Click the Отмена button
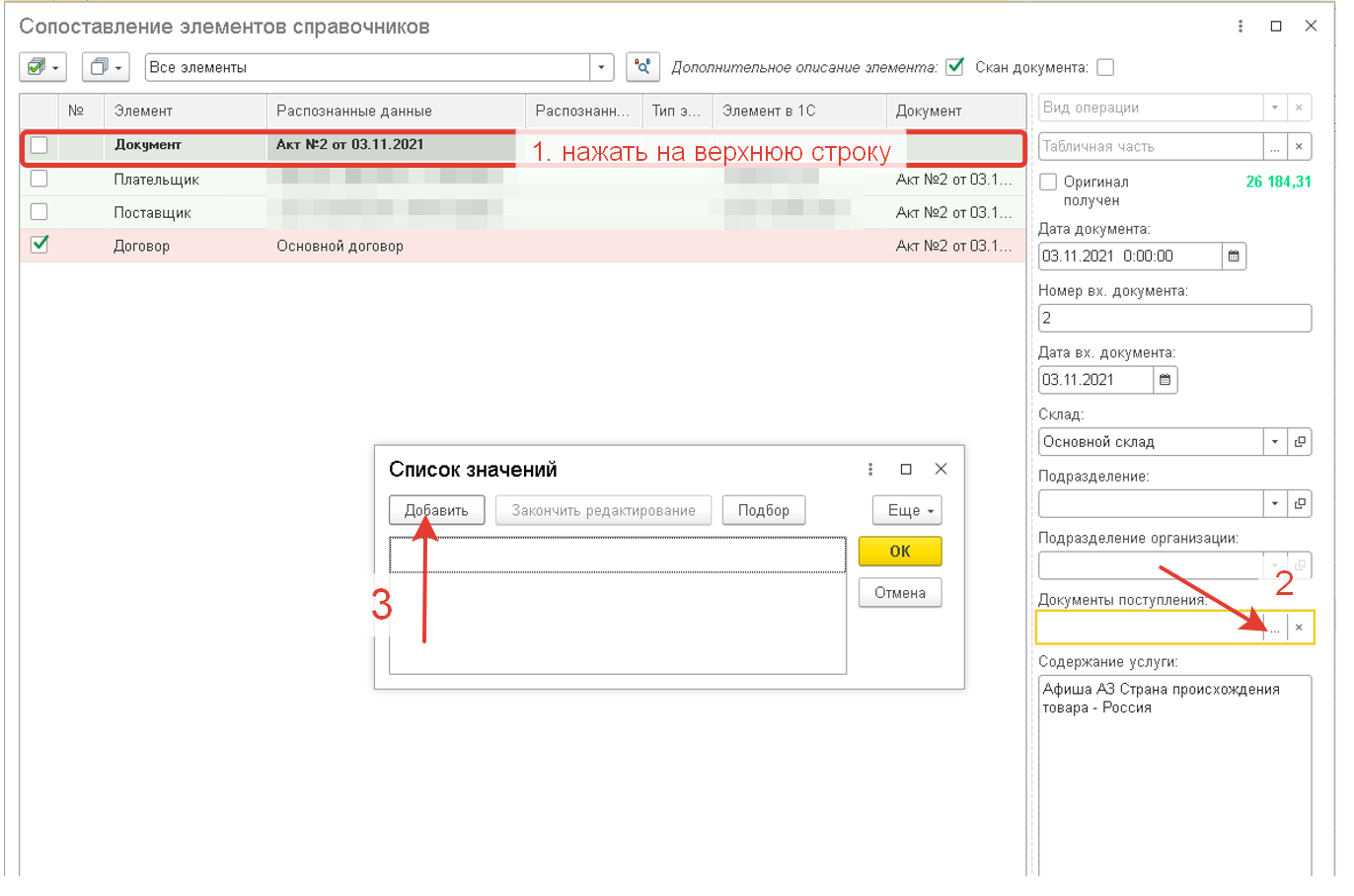The height and width of the screenshot is (896, 1354). click(900, 593)
